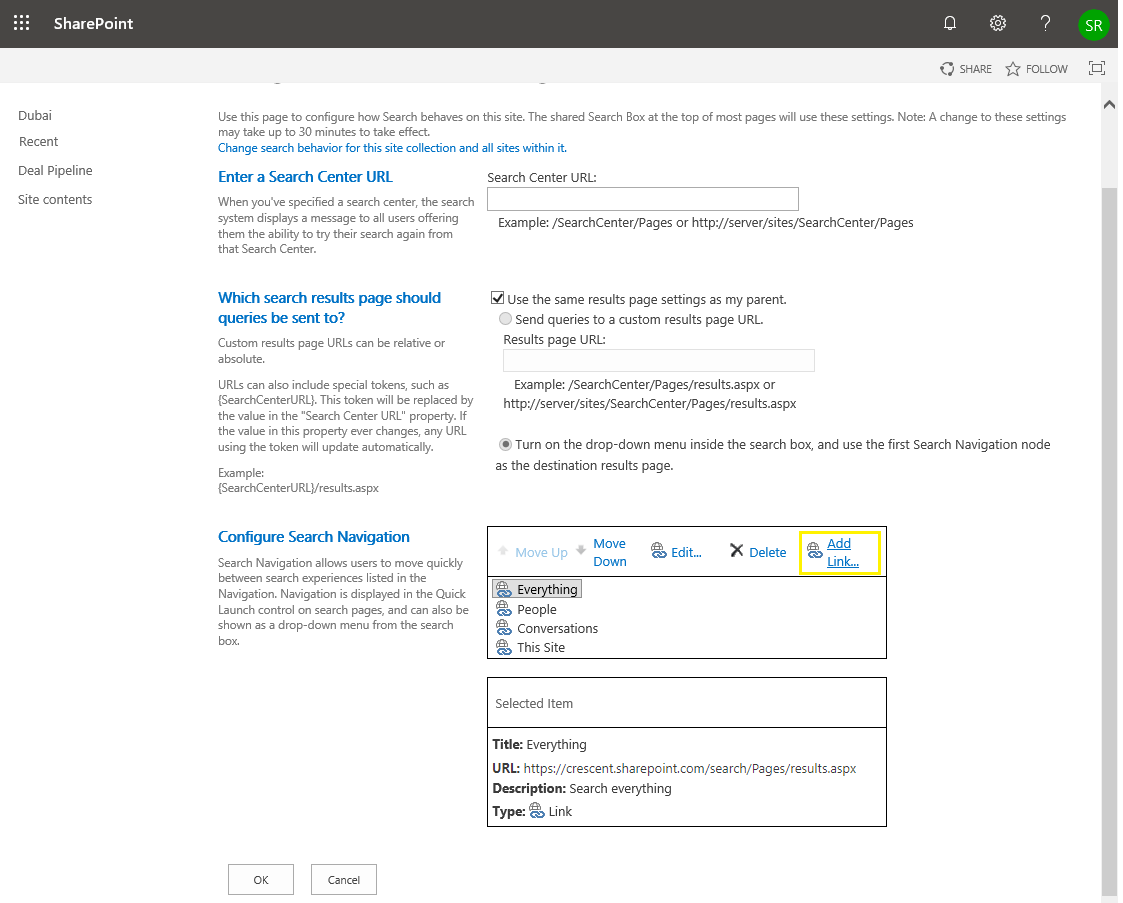
Task: Click the Search Center URL input field
Action: coord(642,198)
